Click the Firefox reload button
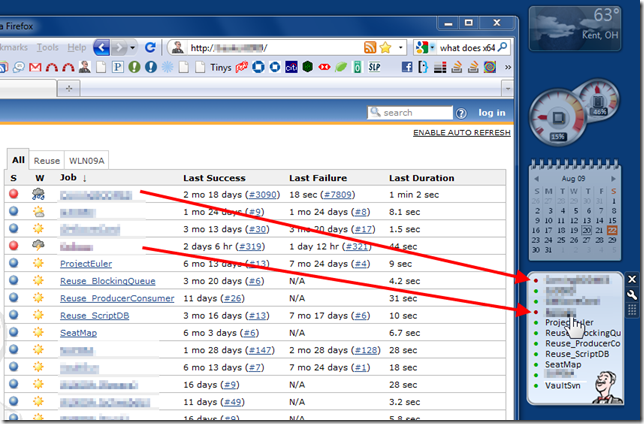 point(150,48)
